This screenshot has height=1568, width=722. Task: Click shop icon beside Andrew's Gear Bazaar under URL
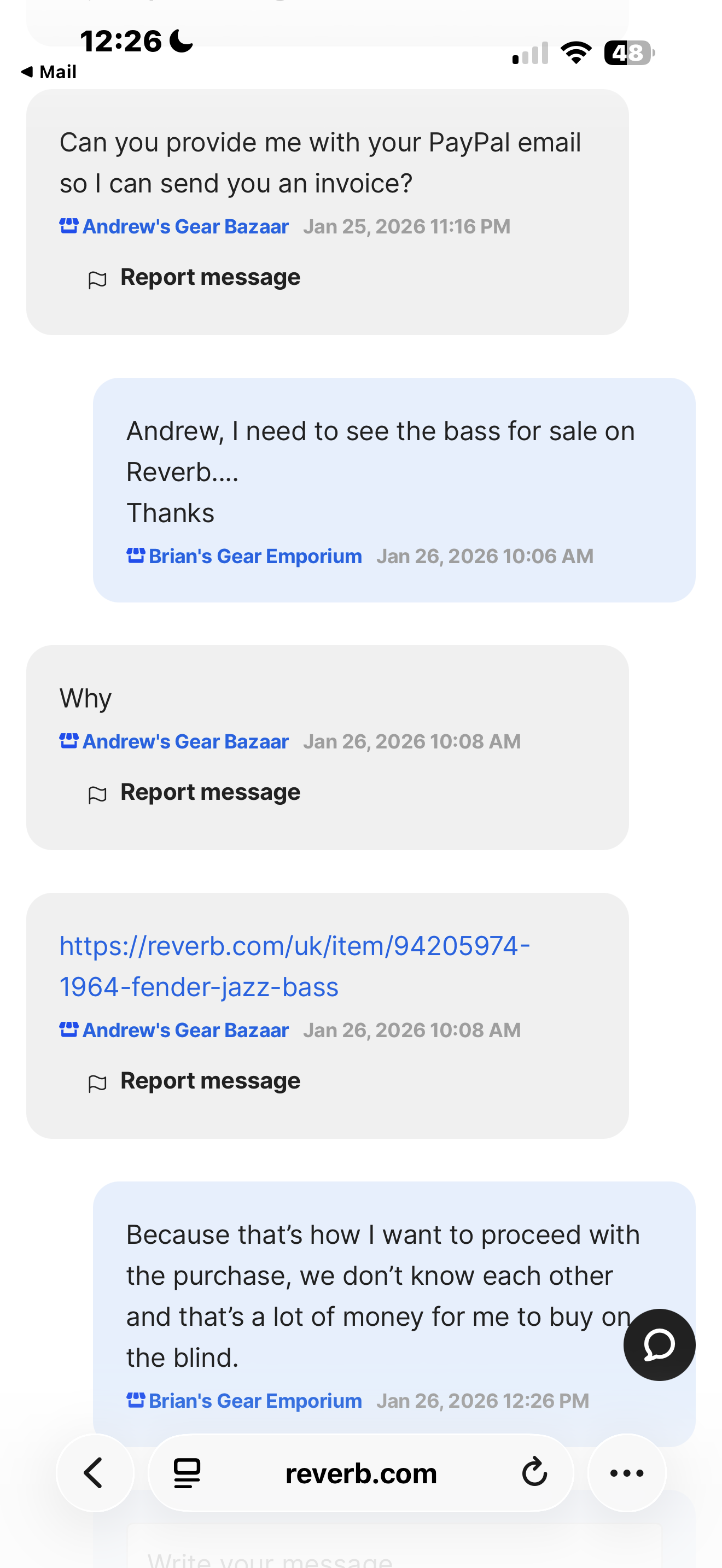(69, 1029)
